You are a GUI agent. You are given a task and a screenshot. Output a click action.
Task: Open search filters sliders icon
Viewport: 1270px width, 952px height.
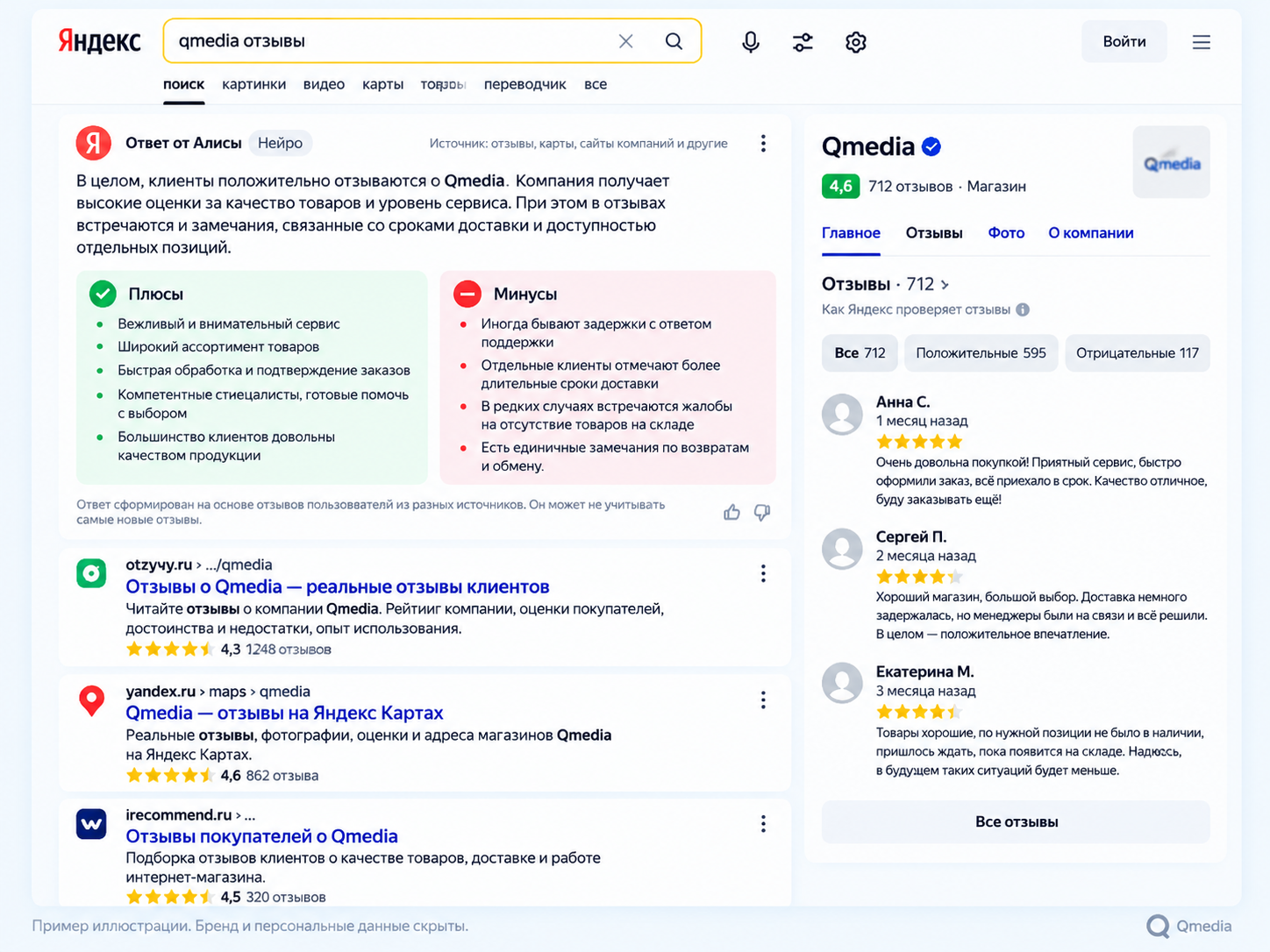(803, 42)
